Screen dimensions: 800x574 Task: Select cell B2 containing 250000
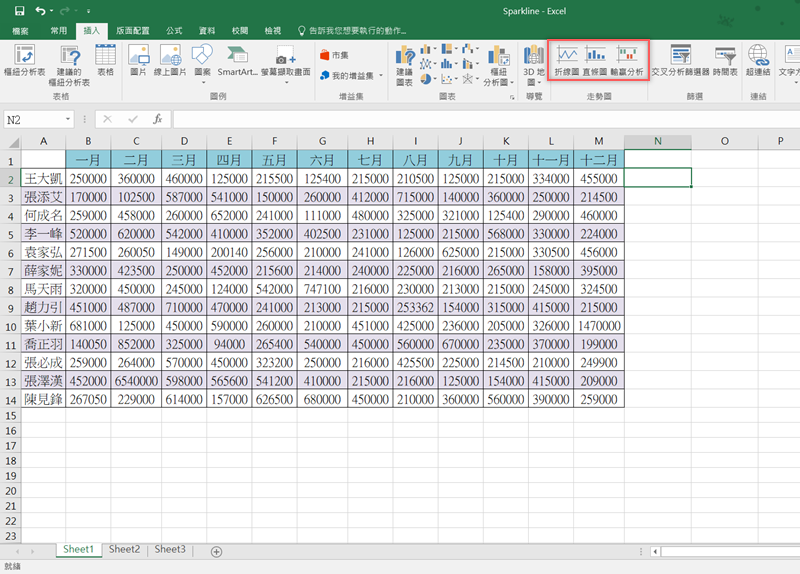[x=89, y=178]
